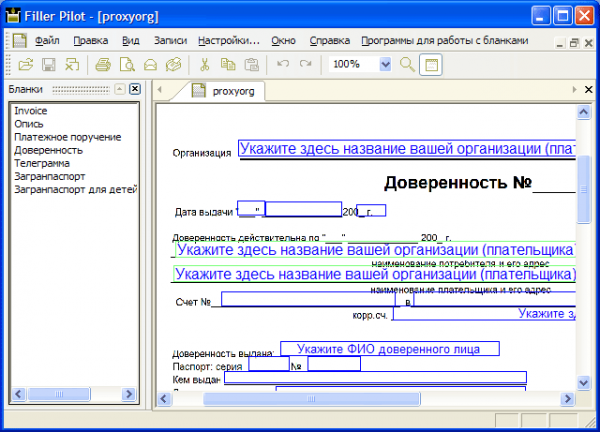This screenshot has height=432, width=600.
Task: Toggle the pin on the Бланки panel
Action: tap(119, 89)
